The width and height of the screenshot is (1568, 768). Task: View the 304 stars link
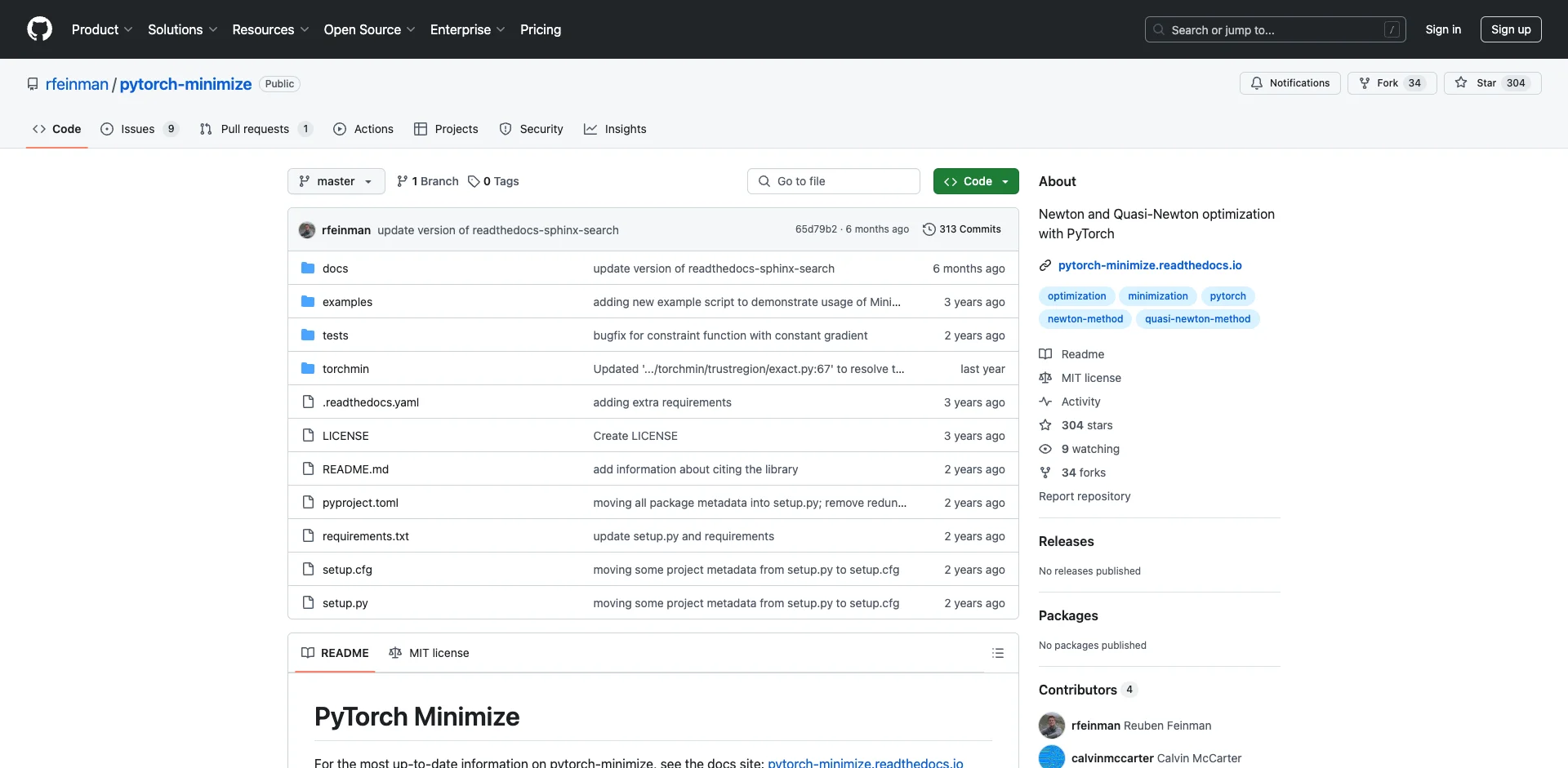(1076, 425)
